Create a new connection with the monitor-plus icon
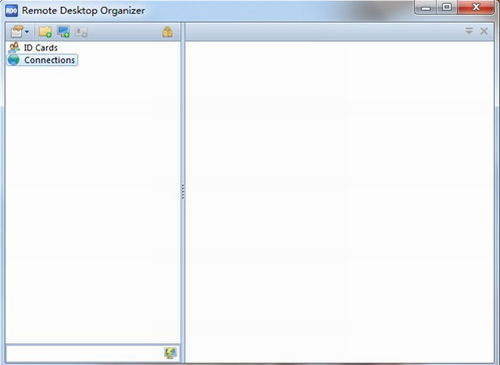 (x=63, y=32)
